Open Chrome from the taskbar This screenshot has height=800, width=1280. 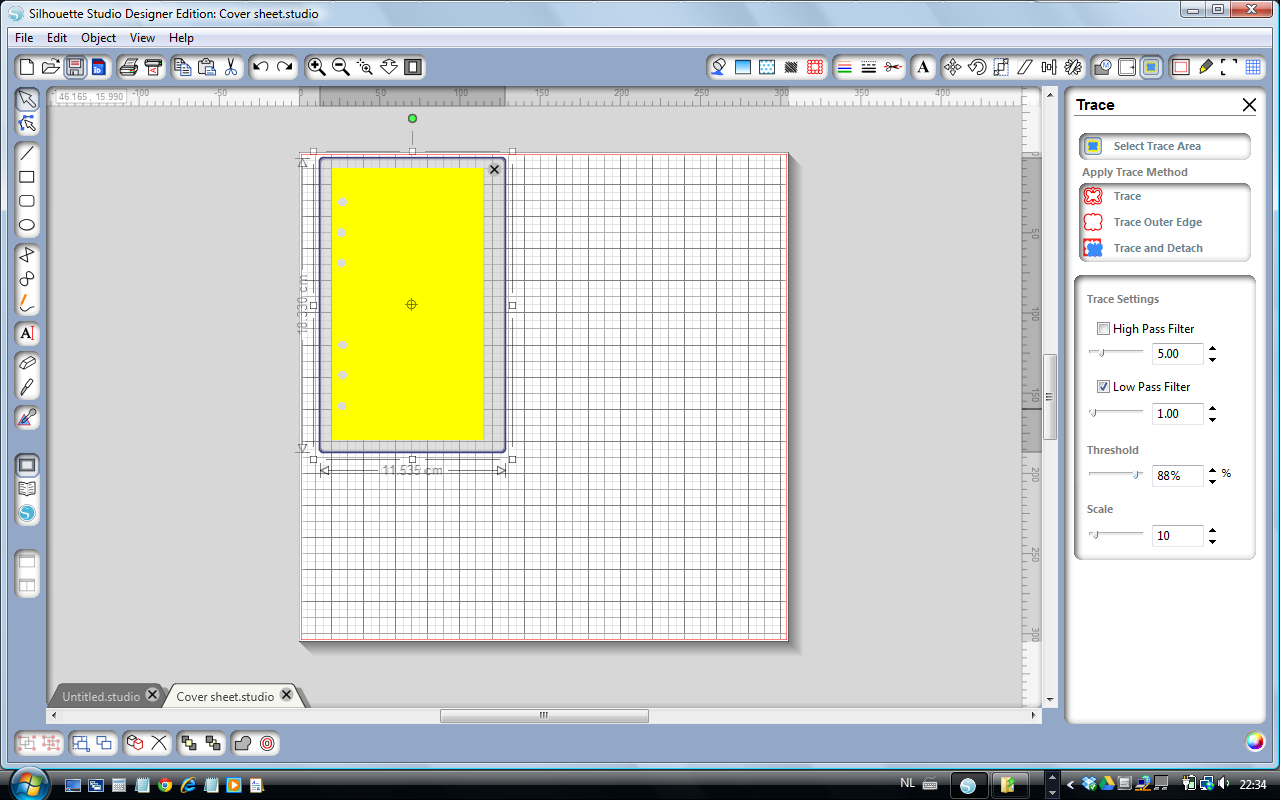click(x=164, y=784)
